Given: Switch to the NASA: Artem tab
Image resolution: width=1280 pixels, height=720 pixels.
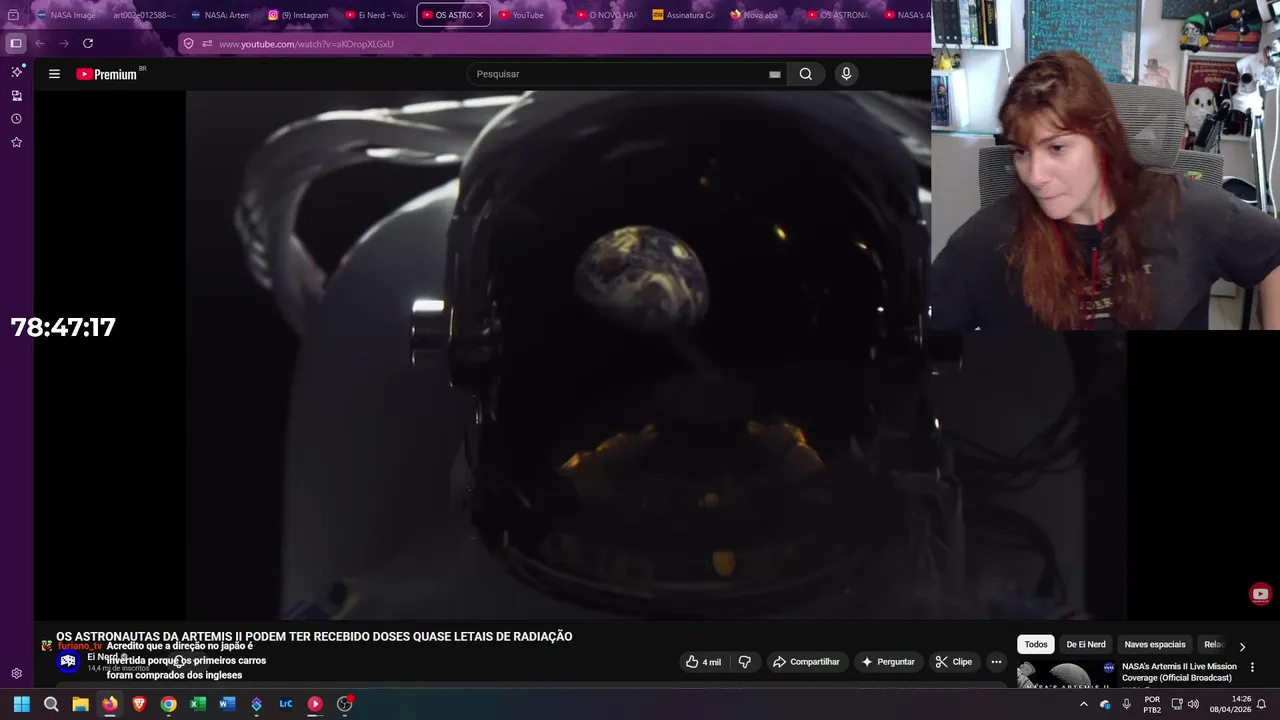Looking at the screenshot, I should 221,15.
